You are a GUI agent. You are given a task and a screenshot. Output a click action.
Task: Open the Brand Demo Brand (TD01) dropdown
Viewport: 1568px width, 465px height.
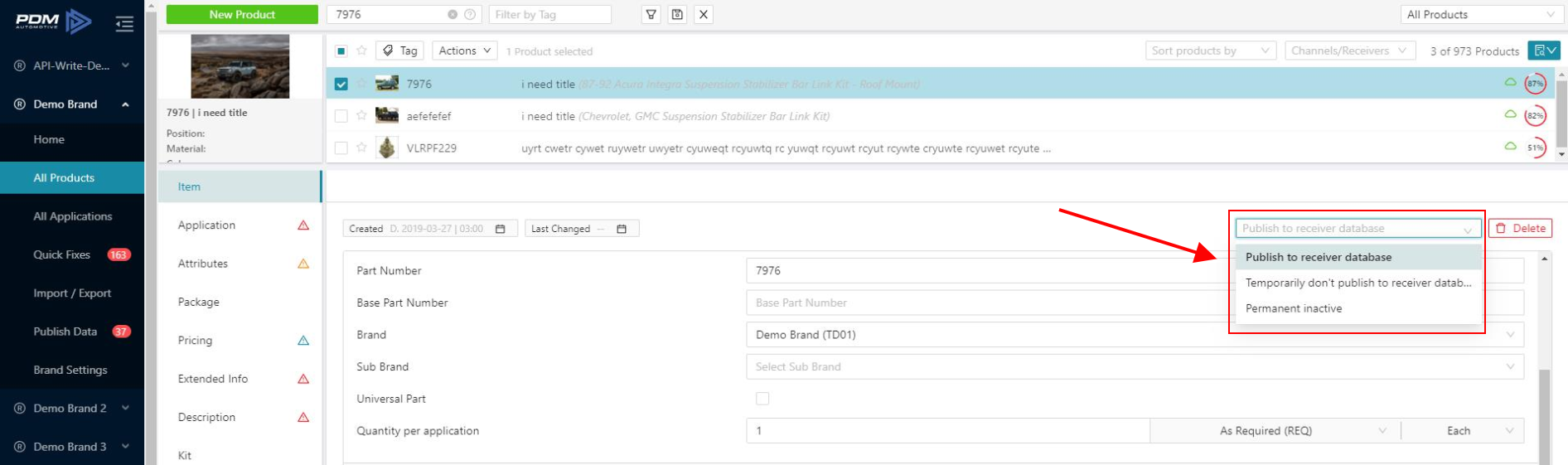click(1135, 335)
